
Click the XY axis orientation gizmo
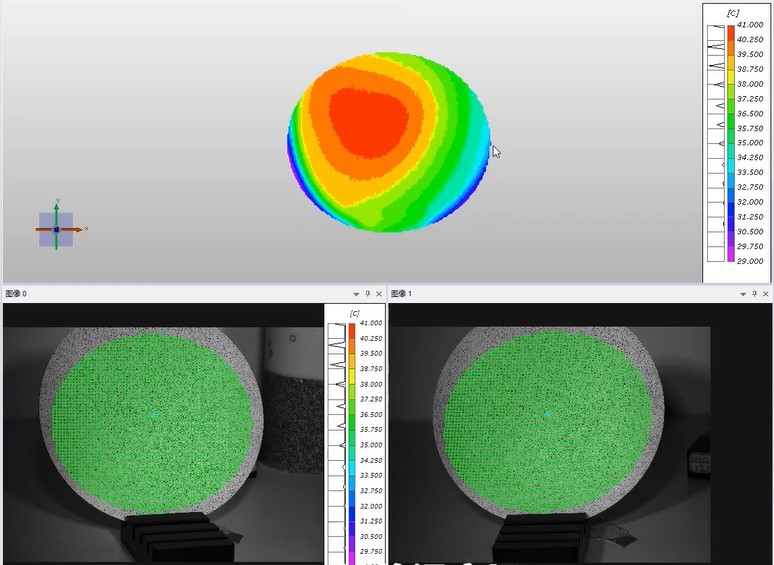(56, 229)
